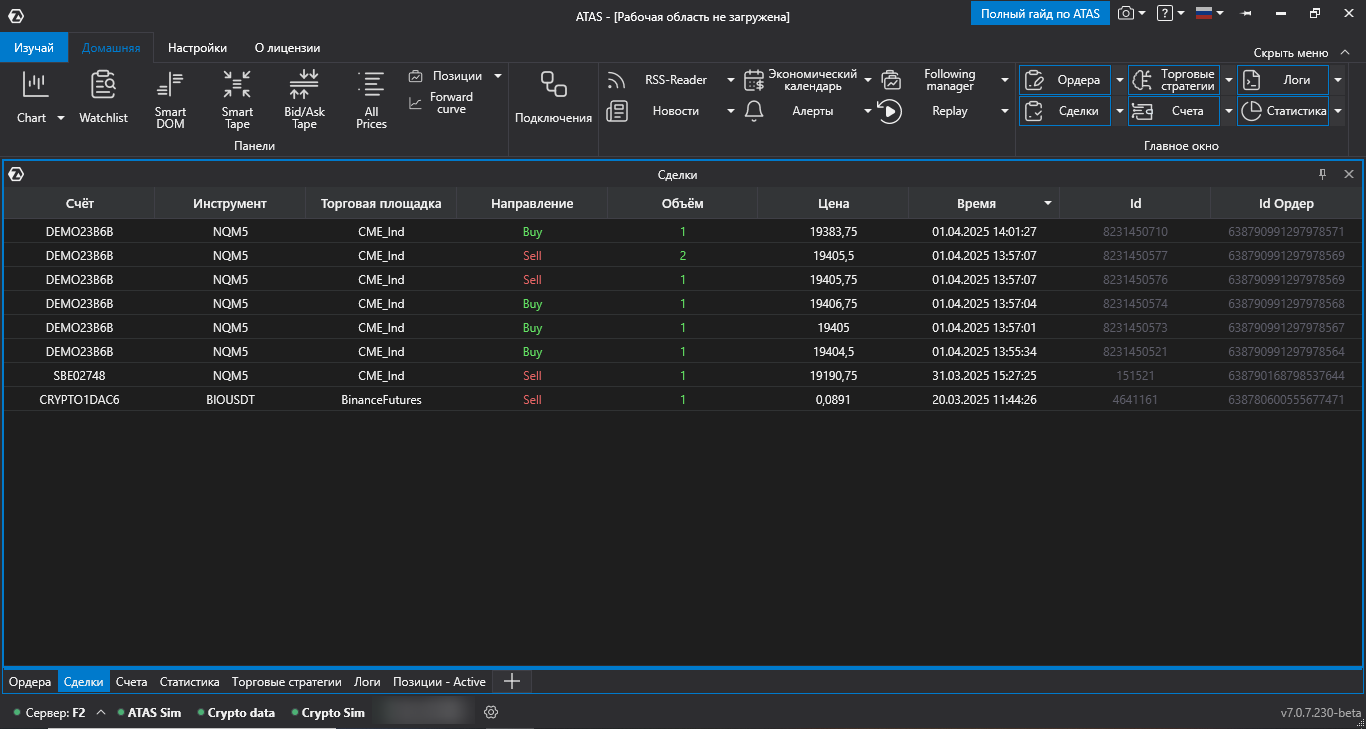
Task: Toggle the Счета button in ribbon
Action: click(x=1174, y=111)
